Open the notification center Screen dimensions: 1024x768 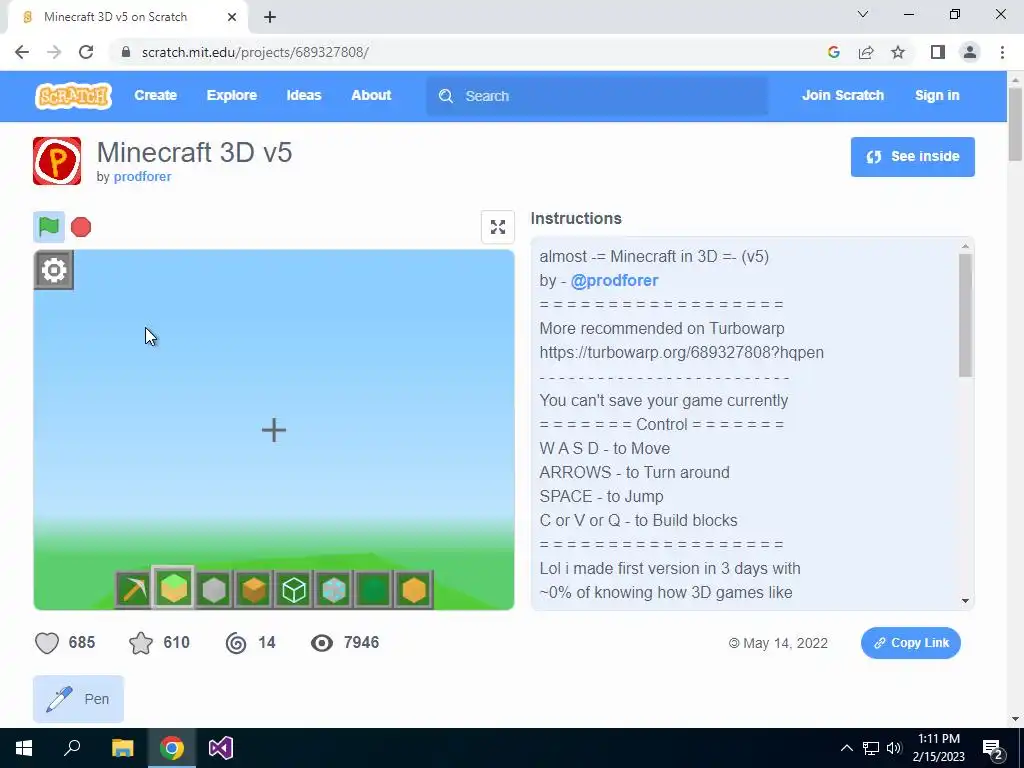(993, 749)
